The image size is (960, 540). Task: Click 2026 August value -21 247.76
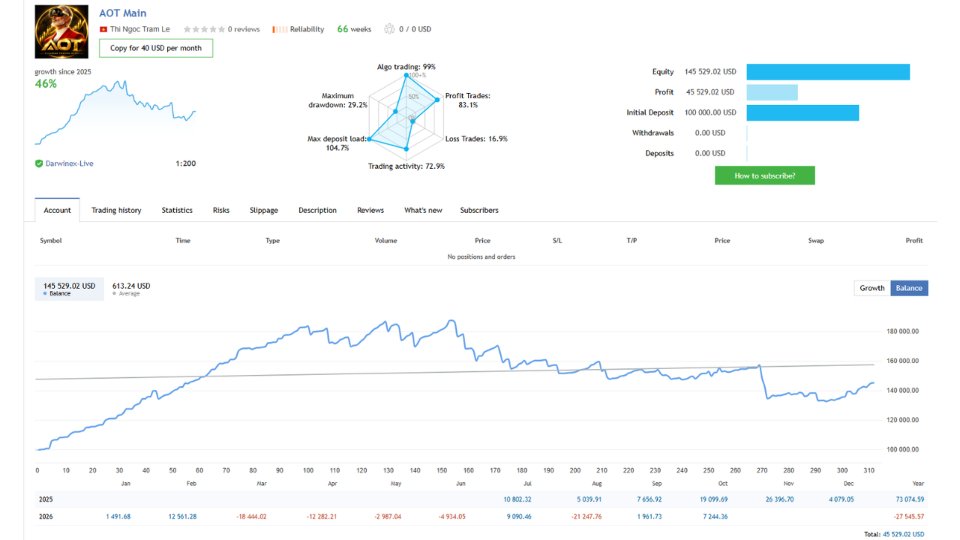click(586, 517)
